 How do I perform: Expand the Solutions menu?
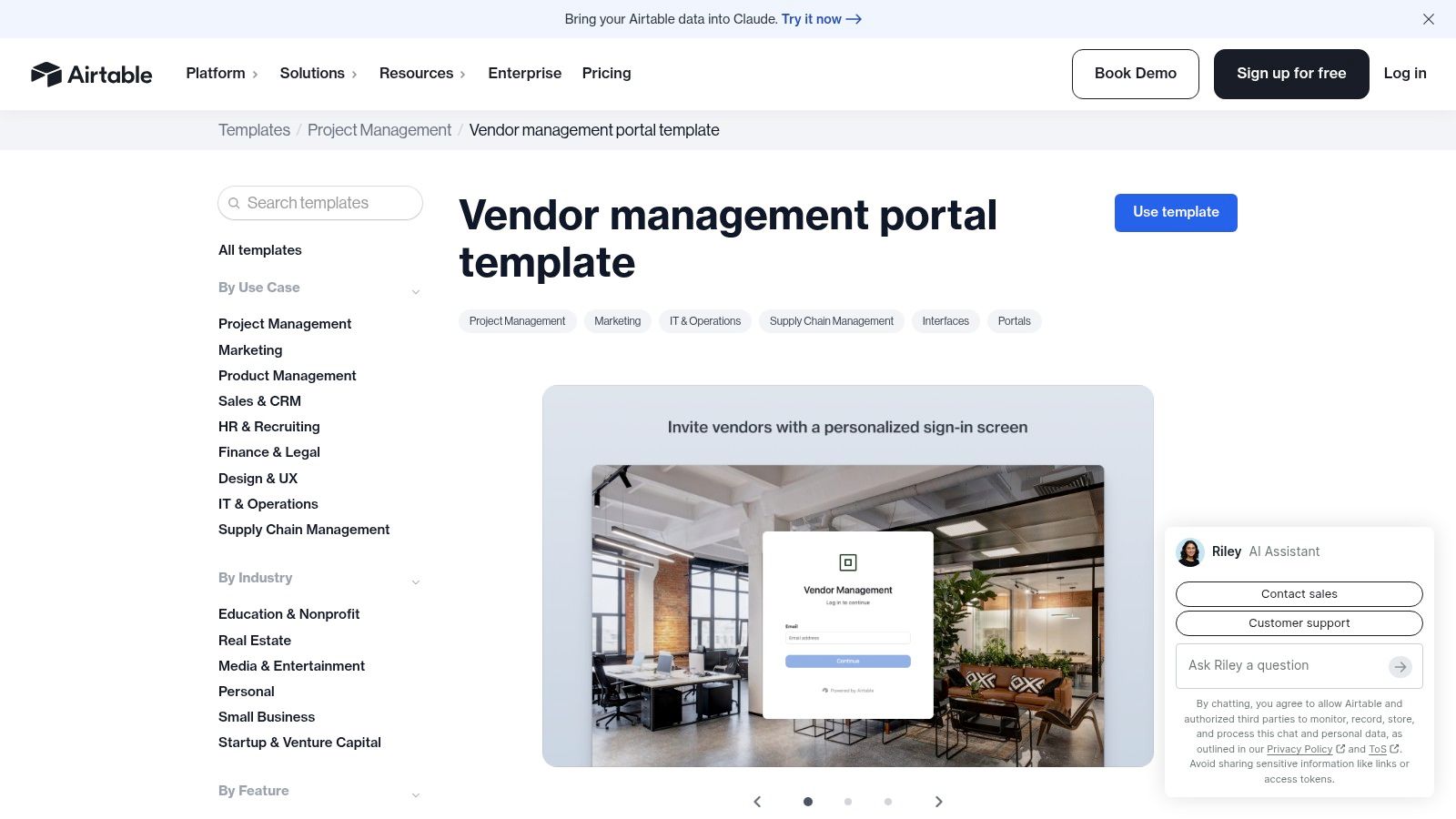click(x=318, y=74)
